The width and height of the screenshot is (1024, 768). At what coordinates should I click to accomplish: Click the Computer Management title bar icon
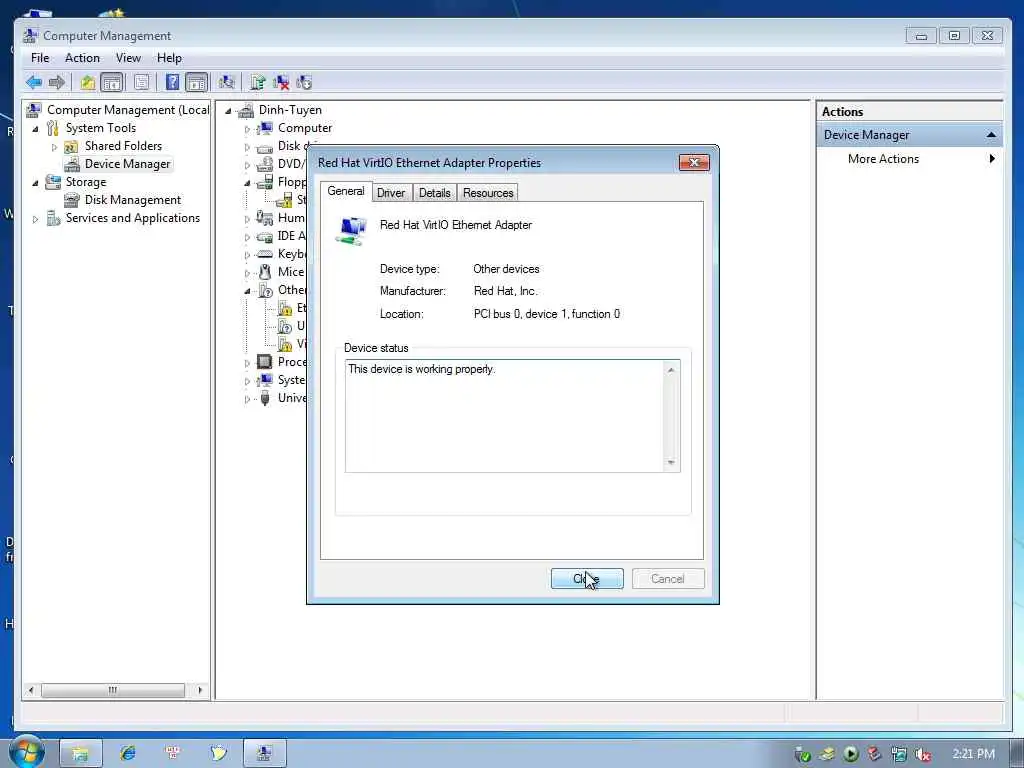[30, 35]
